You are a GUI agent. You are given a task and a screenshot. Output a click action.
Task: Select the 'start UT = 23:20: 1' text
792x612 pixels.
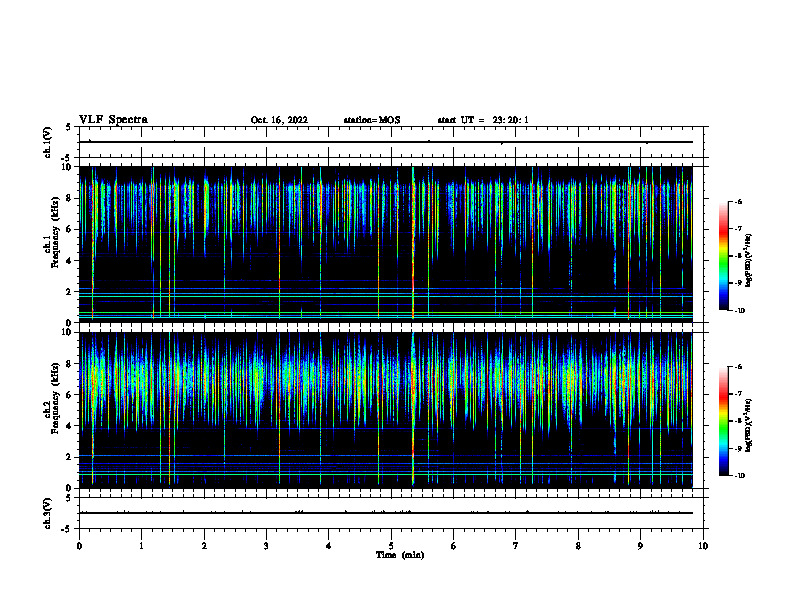[x=483, y=120]
